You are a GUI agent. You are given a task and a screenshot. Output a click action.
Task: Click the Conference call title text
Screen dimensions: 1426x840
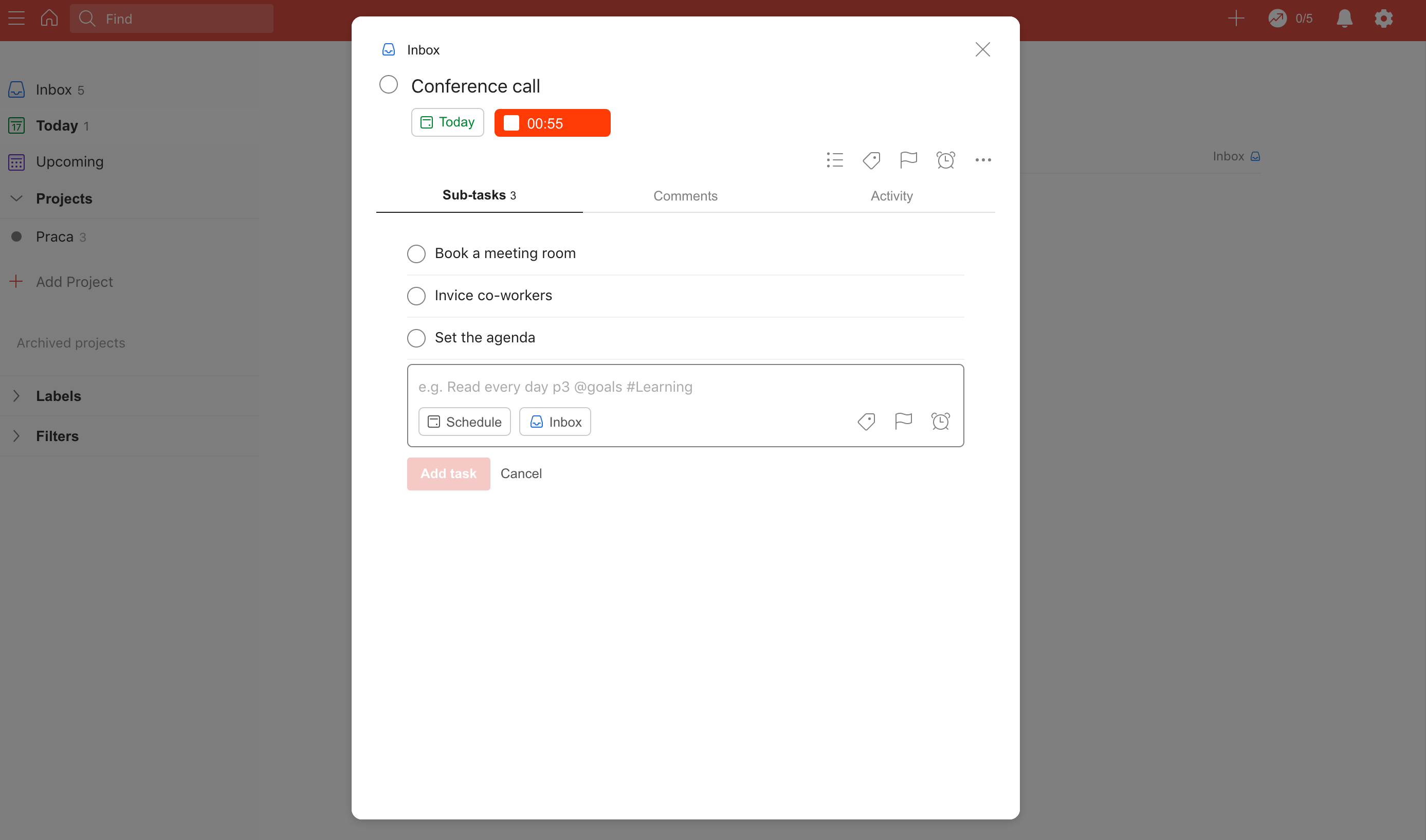[x=476, y=86]
